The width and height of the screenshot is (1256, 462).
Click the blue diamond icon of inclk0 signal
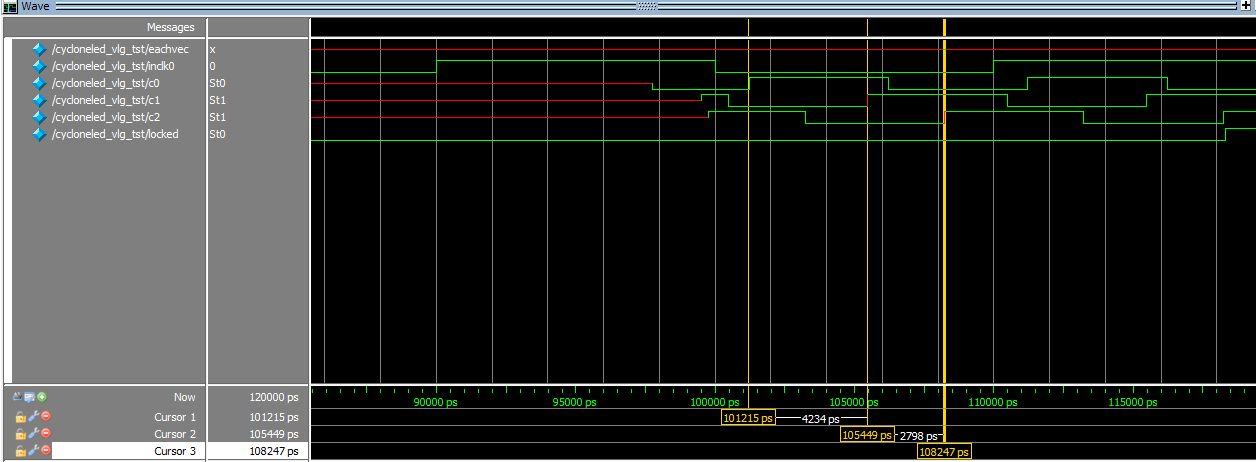tap(39, 66)
